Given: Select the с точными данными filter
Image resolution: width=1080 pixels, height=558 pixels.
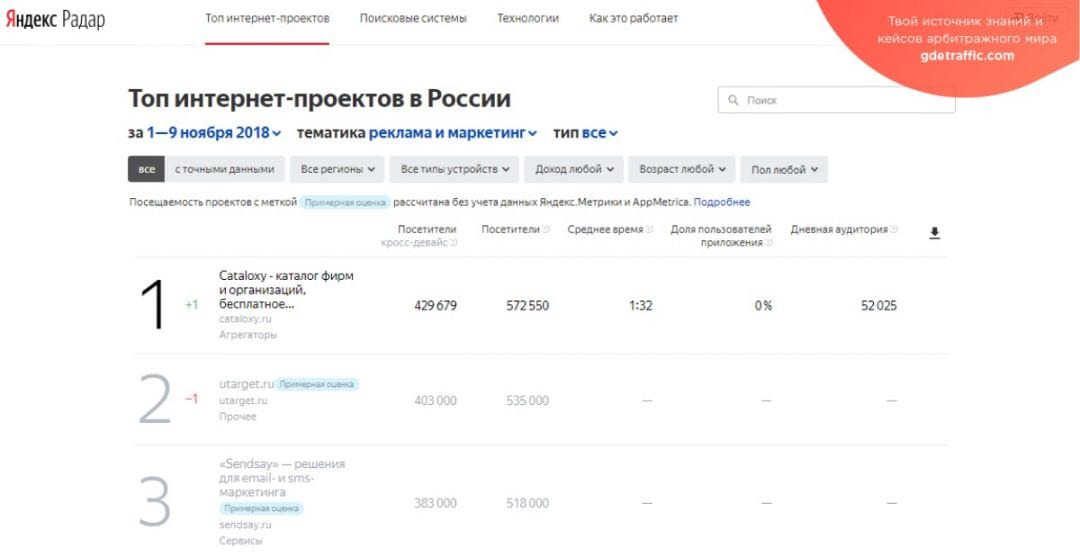Looking at the screenshot, I should (x=225, y=169).
